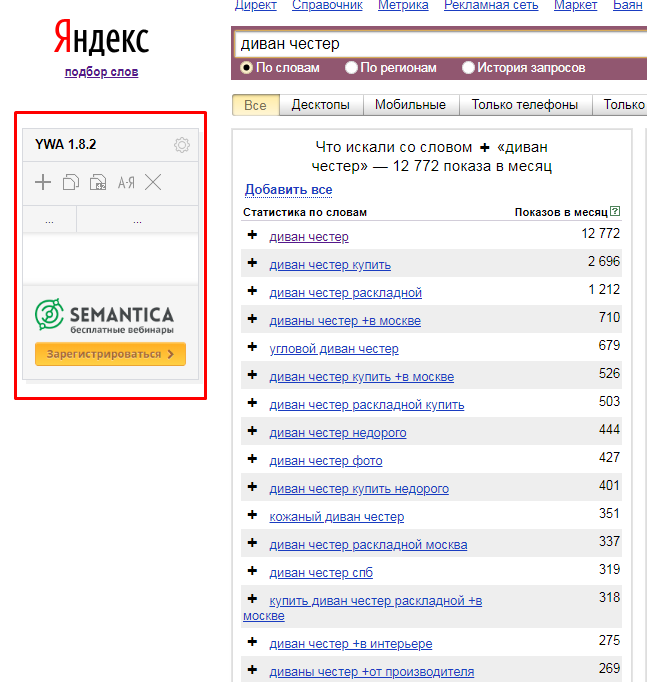Add "кожаный диван честер" with plus icon
647x682 pixels.
252,515
